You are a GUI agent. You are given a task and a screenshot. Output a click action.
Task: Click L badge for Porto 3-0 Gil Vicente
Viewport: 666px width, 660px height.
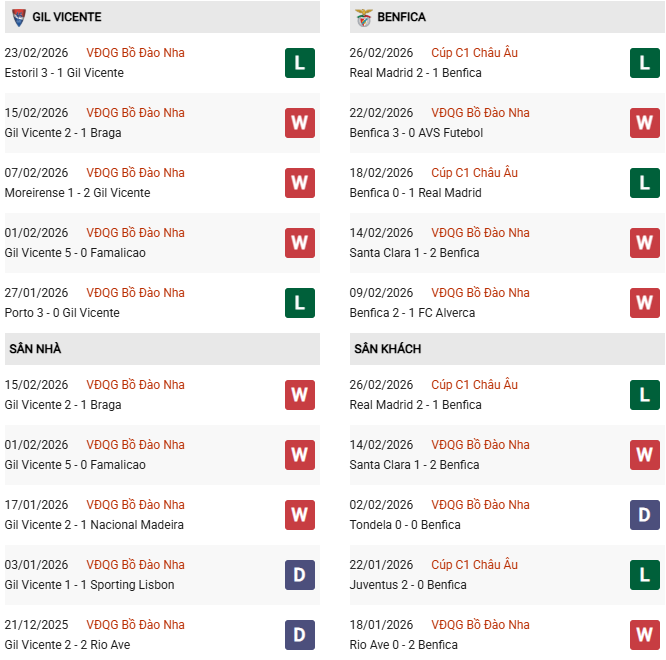[x=299, y=303]
